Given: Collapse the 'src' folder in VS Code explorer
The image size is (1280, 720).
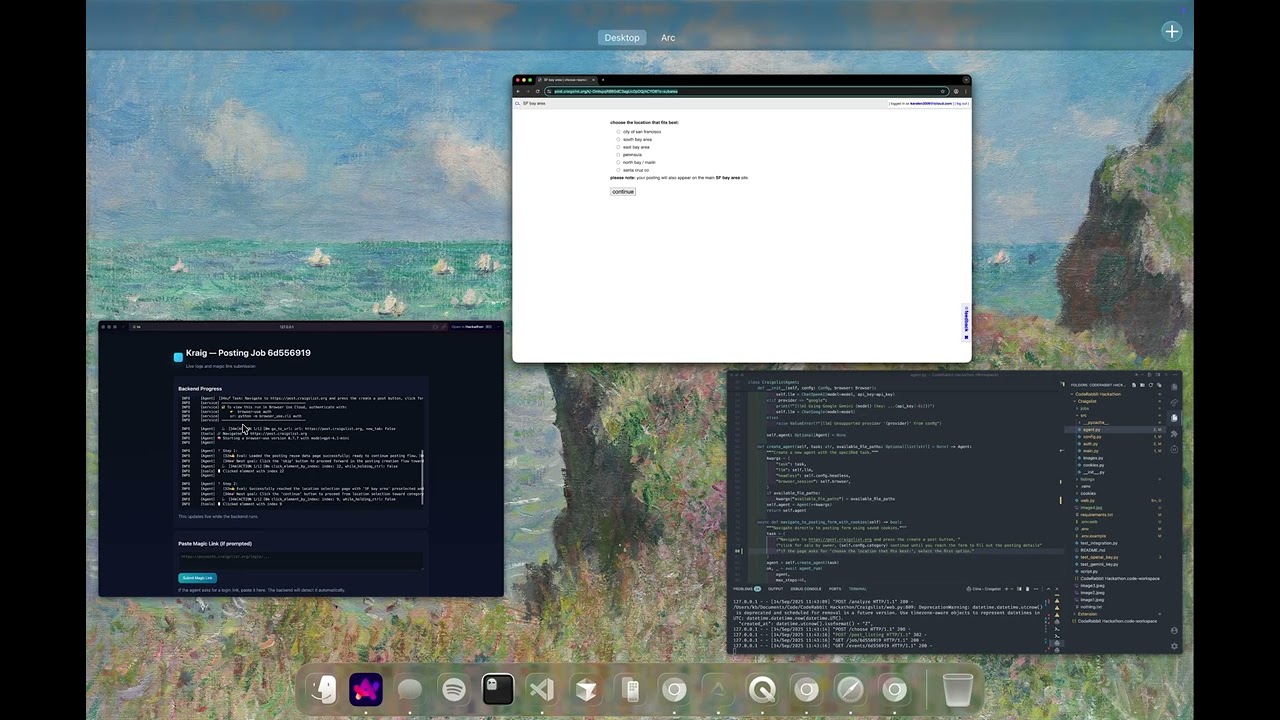Looking at the screenshot, I should click(1084, 415).
